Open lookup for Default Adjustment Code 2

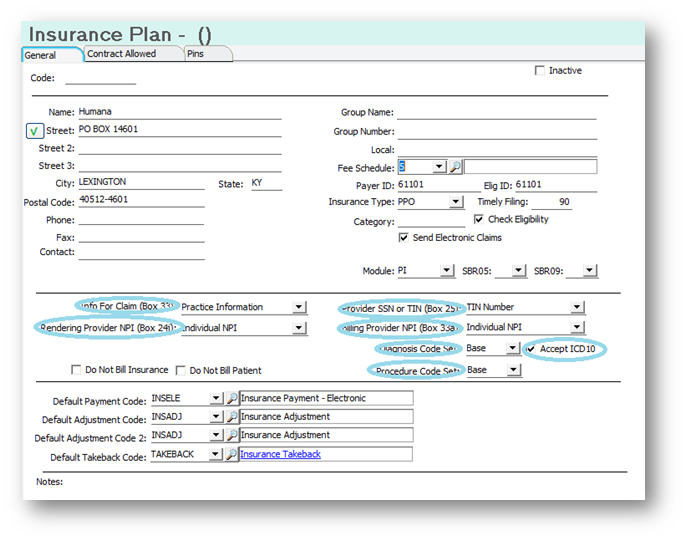[x=231, y=436]
